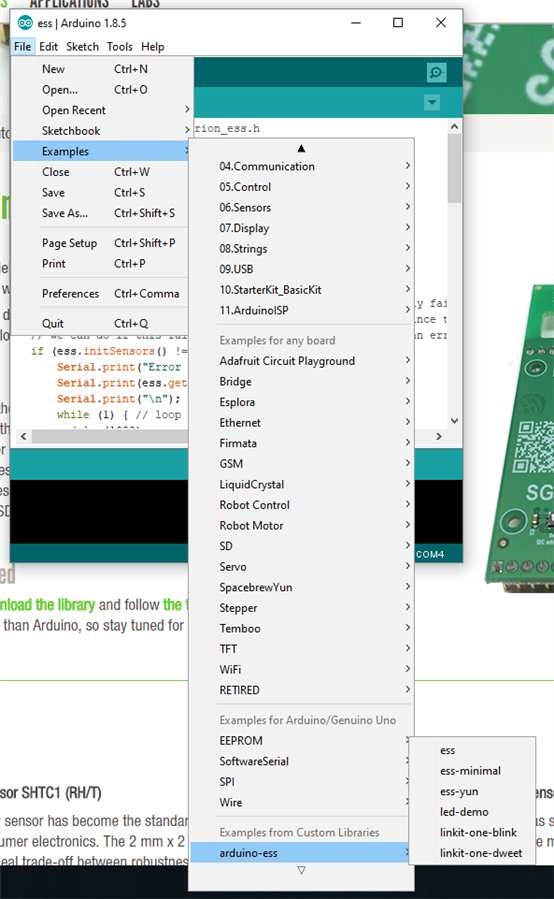Choose Open... from the File menu

tap(102, 89)
